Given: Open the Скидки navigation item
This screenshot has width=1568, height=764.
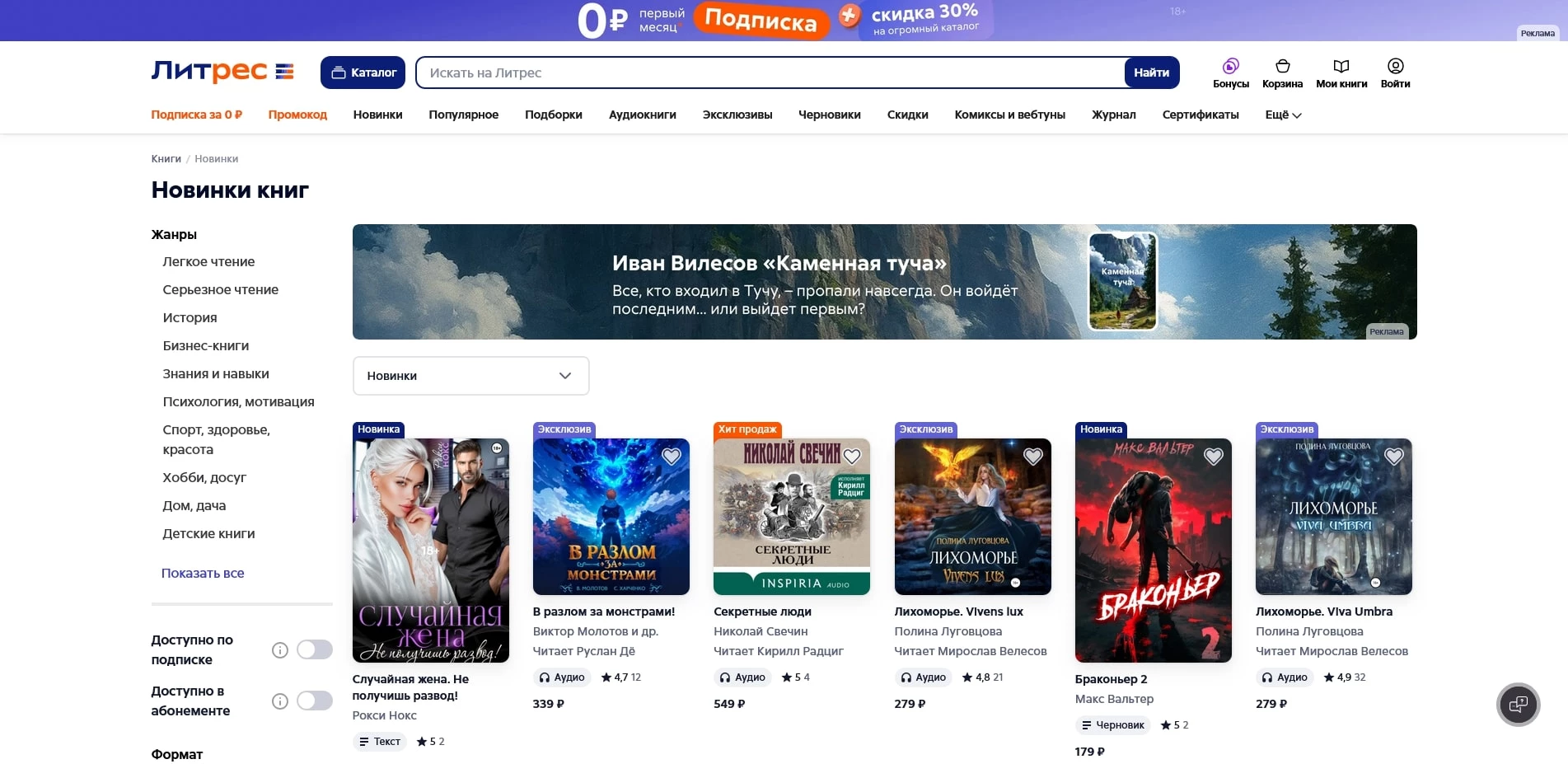Looking at the screenshot, I should tap(907, 115).
